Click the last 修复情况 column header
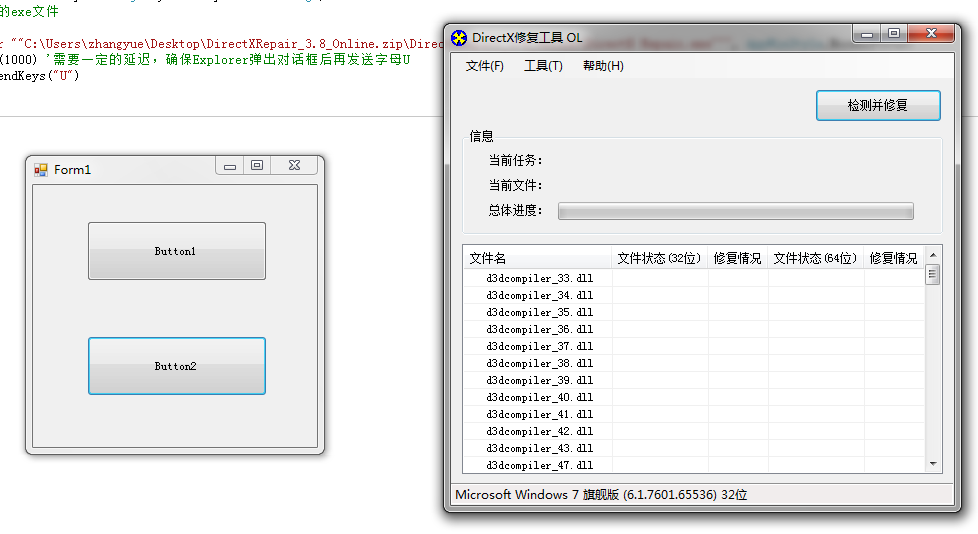The height and width of the screenshot is (534, 978). pos(894,258)
